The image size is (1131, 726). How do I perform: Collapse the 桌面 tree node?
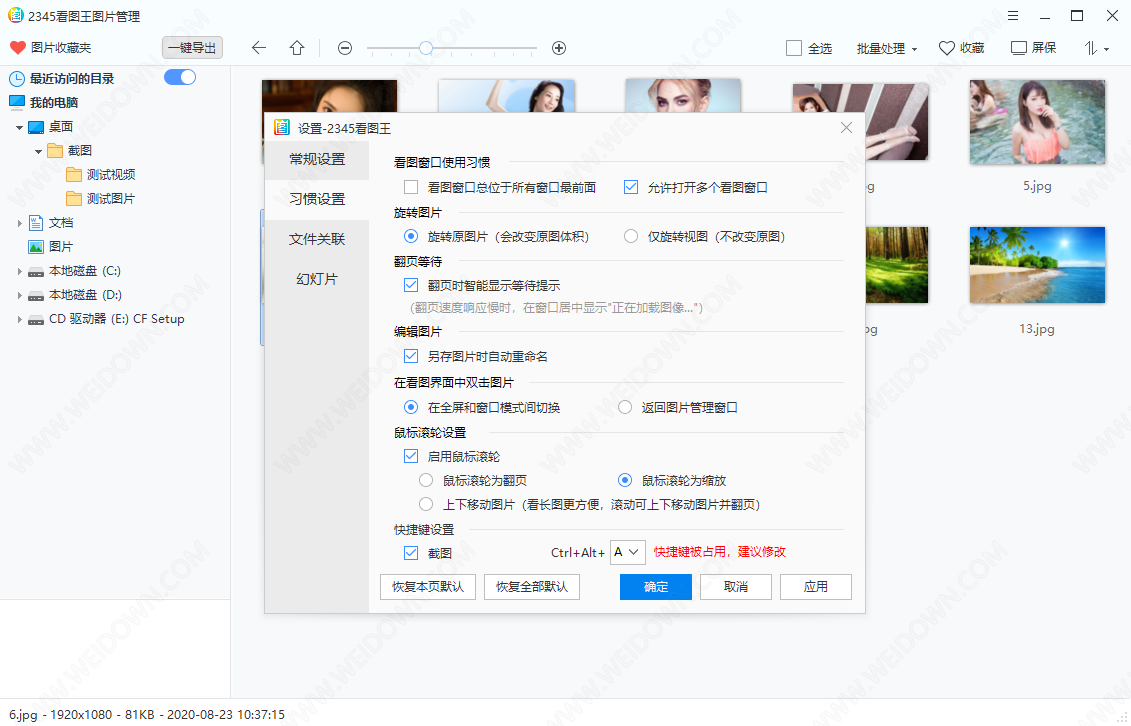19,128
